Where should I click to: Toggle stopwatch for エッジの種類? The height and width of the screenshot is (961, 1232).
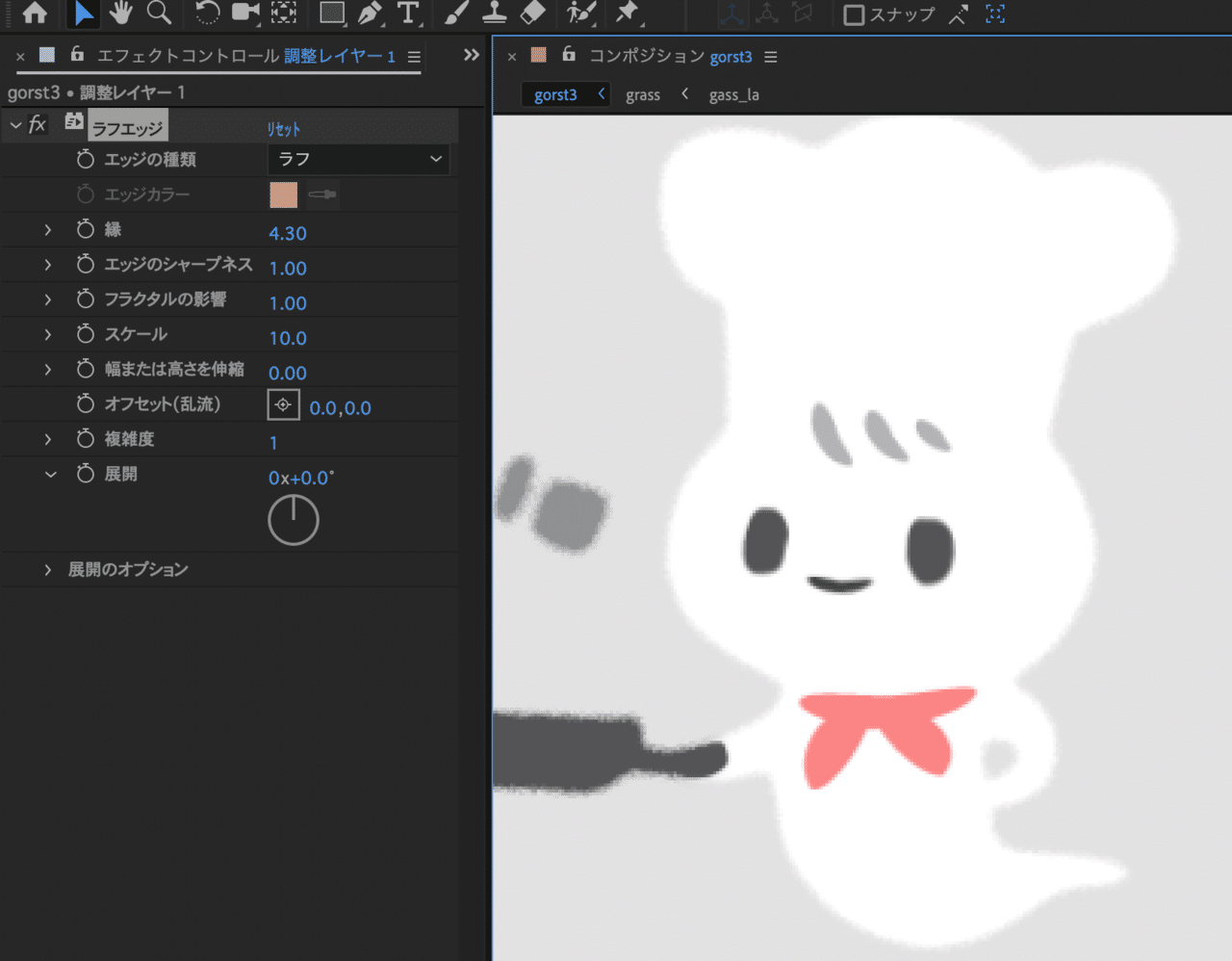click(x=86, y=158)
